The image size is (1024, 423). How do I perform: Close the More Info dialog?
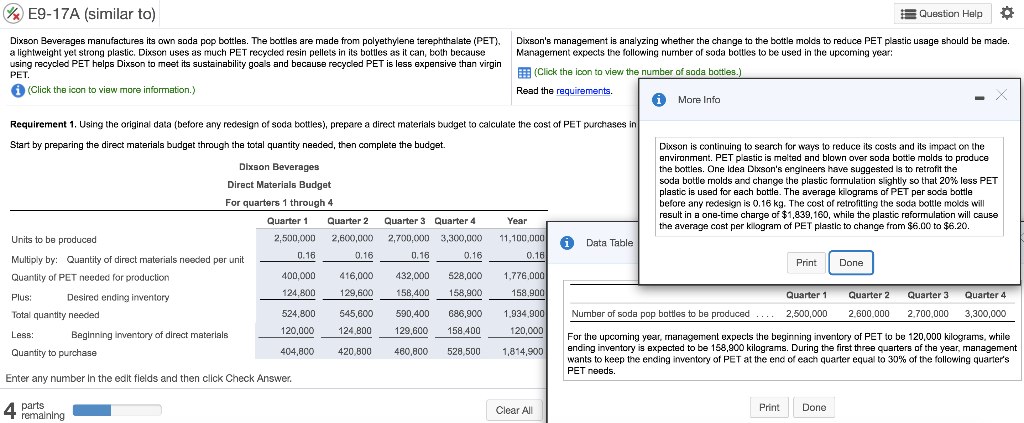pyautogui.click(x=1001, y=95)
